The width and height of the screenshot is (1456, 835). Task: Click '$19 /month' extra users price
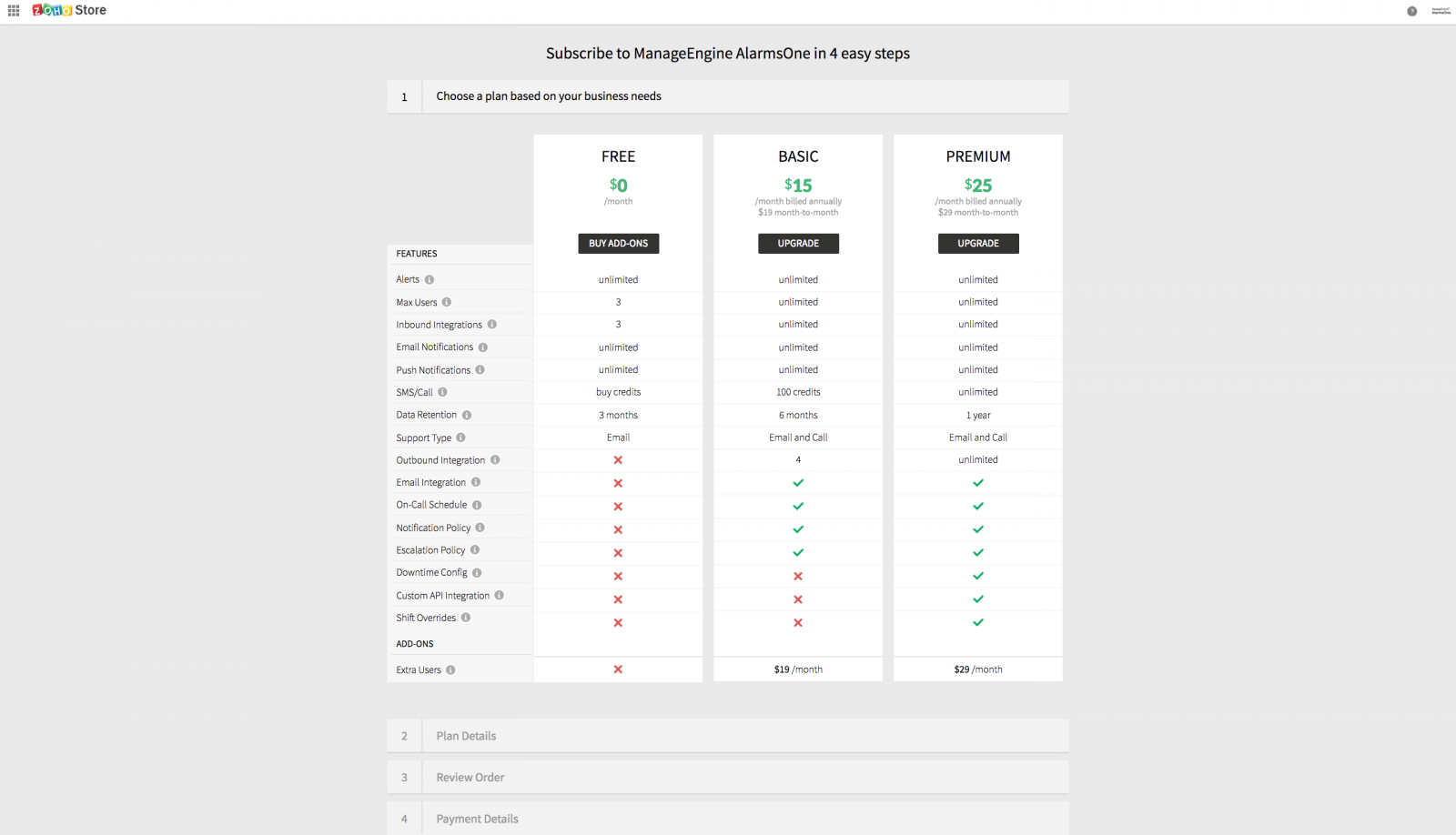point(798,669)
